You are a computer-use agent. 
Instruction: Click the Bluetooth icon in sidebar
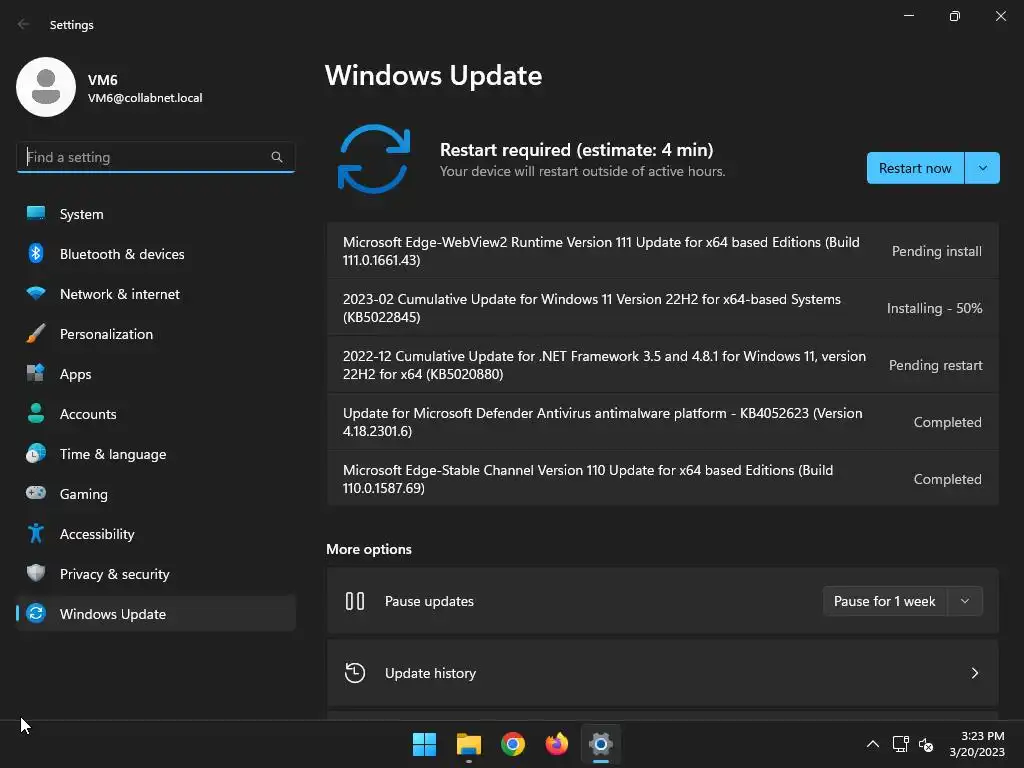point(36,253)
